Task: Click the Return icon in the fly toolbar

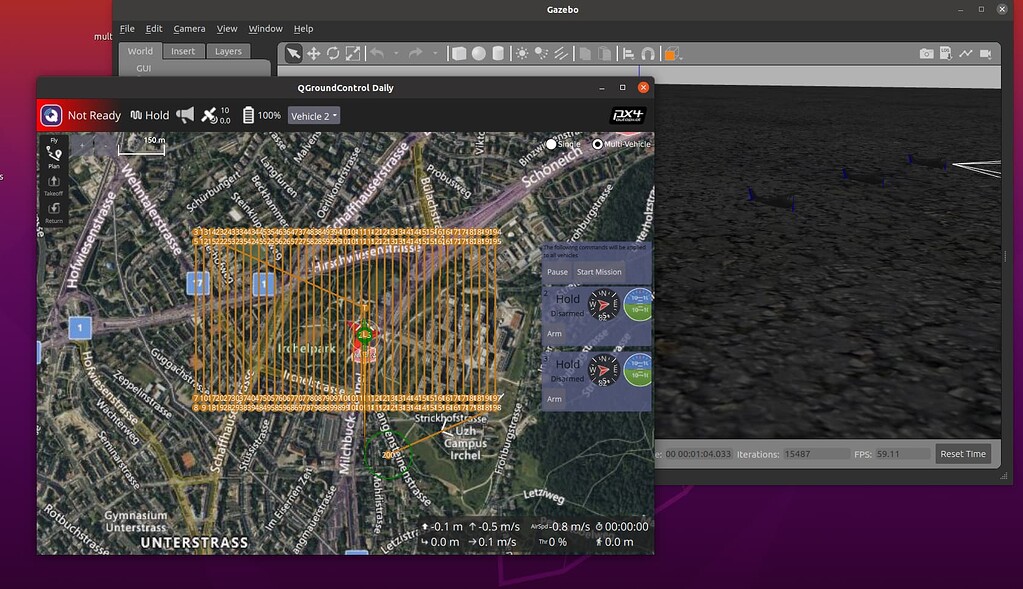Action: point(54,207)
